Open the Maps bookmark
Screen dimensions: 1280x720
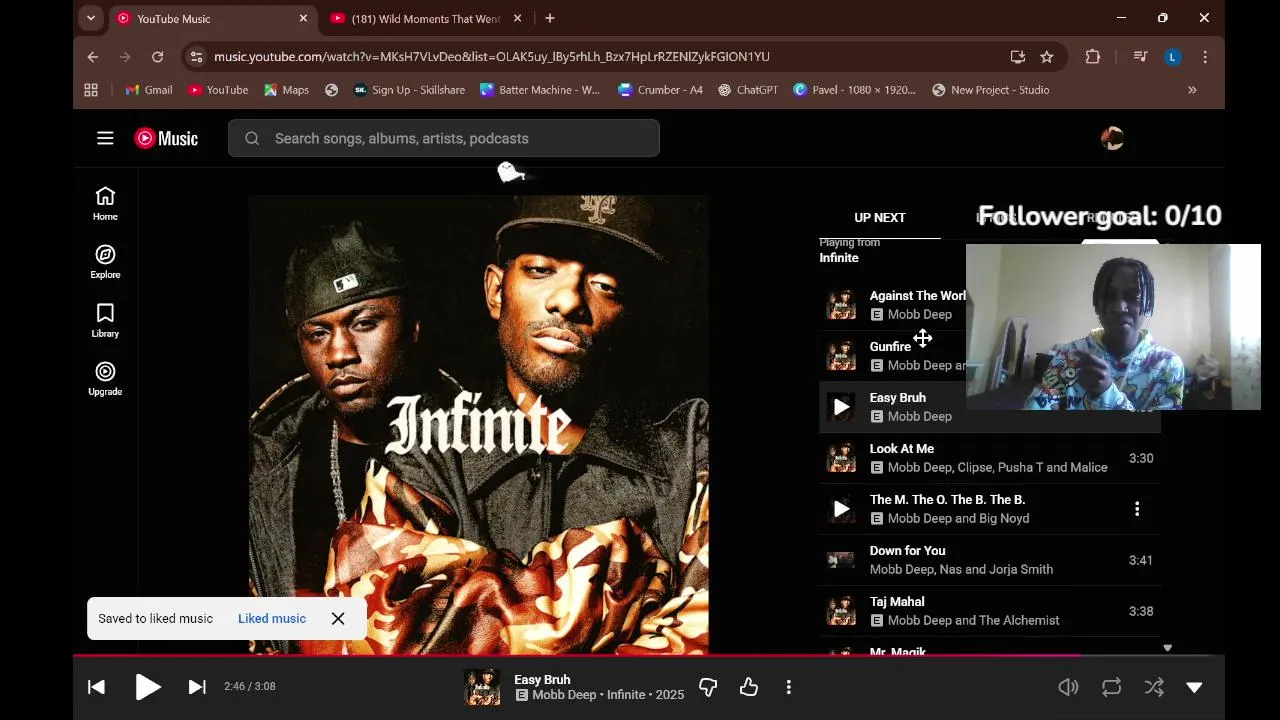pos(287,90)
